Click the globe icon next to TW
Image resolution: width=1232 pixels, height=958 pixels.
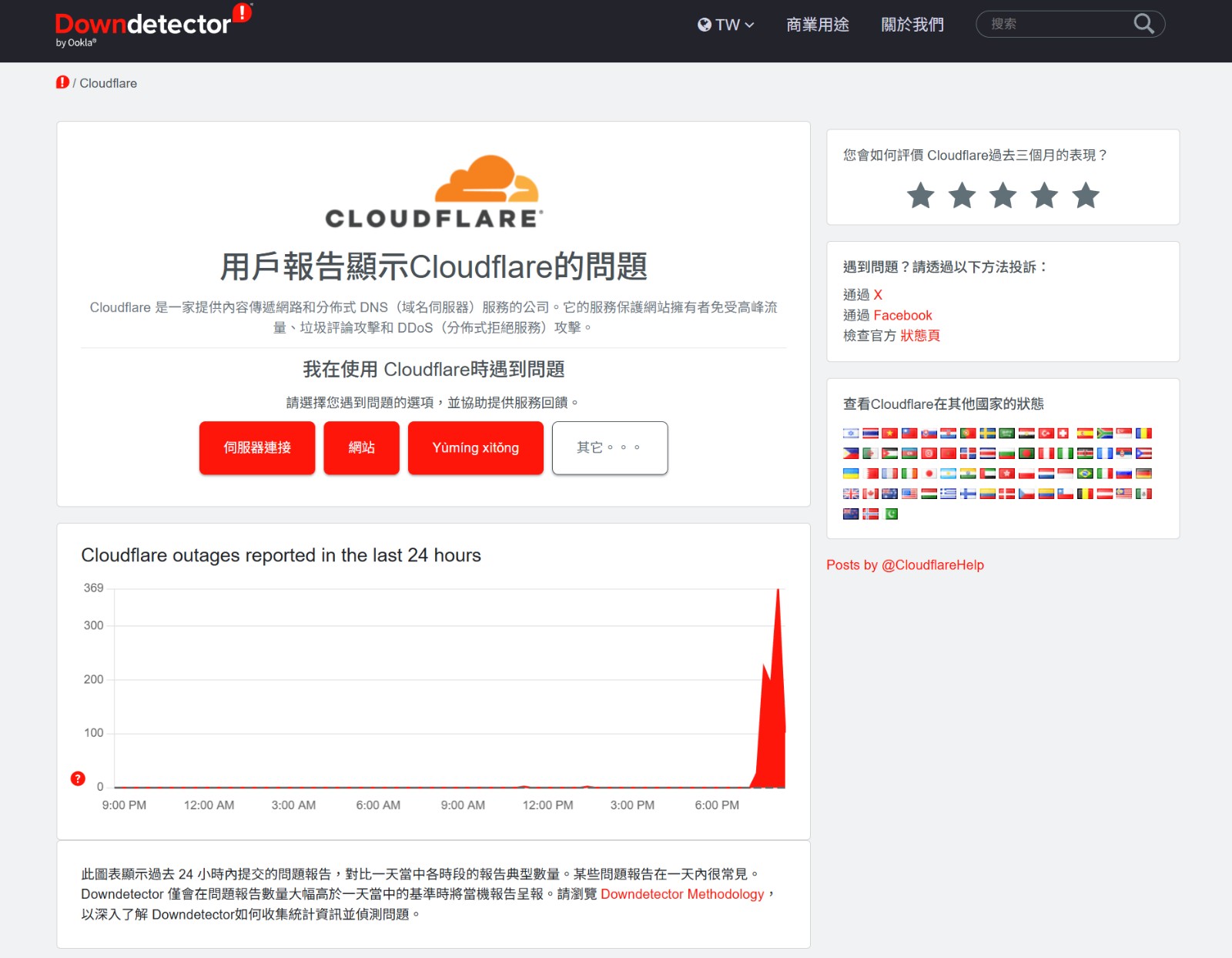[x=703, y=24]
